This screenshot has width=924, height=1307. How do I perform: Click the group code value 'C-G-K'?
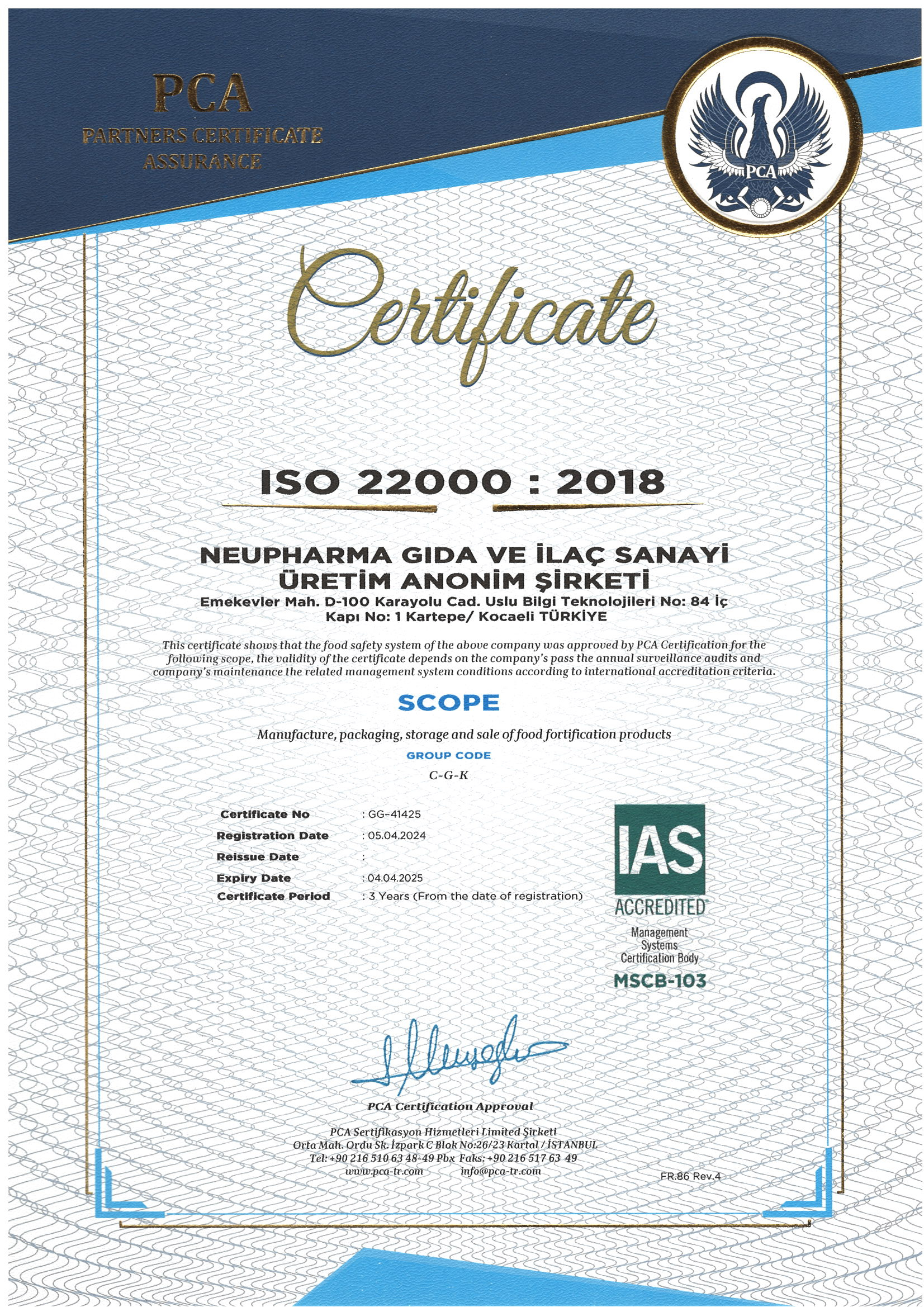point(449,775)
